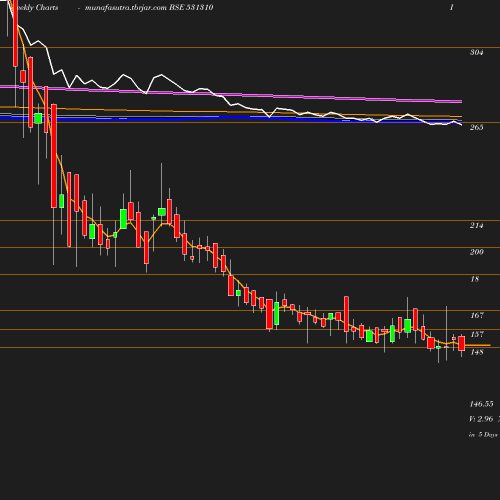
Task: Click the V: 2.96 volume text
Action: (481, 419)
